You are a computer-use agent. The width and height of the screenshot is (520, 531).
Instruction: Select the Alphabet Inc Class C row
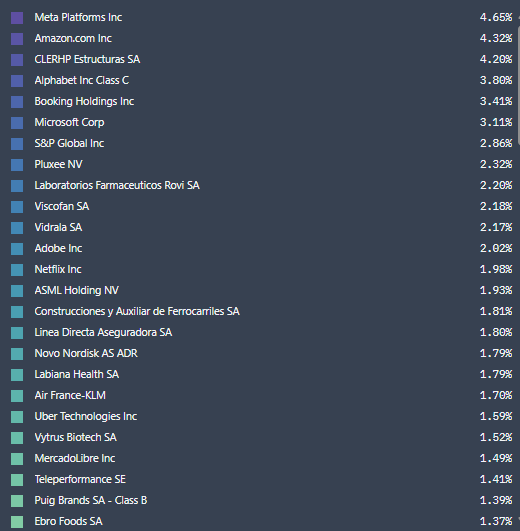82,80
